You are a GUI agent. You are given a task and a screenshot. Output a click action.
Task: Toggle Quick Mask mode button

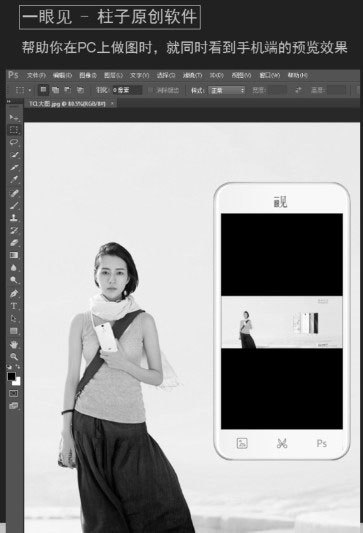click(x=14, y=394)
